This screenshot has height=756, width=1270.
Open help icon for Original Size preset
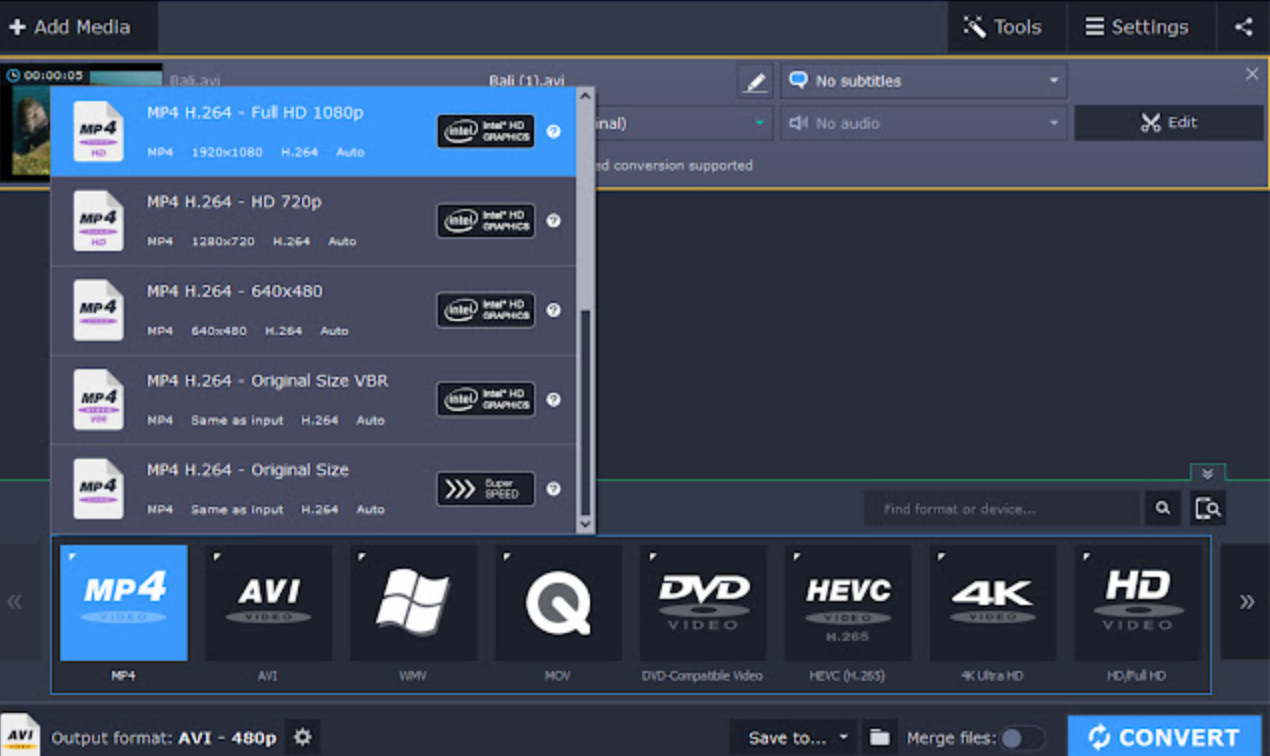(x=554, y=489)
